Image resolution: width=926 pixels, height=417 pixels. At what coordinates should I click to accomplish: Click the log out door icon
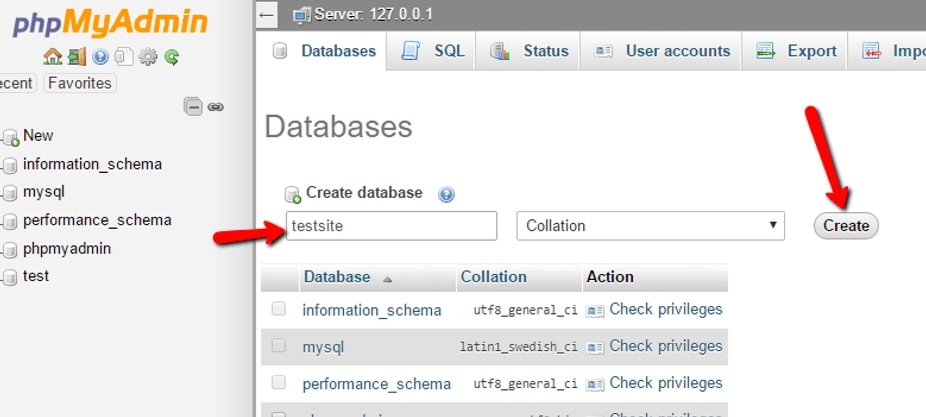tap(76, 57)
